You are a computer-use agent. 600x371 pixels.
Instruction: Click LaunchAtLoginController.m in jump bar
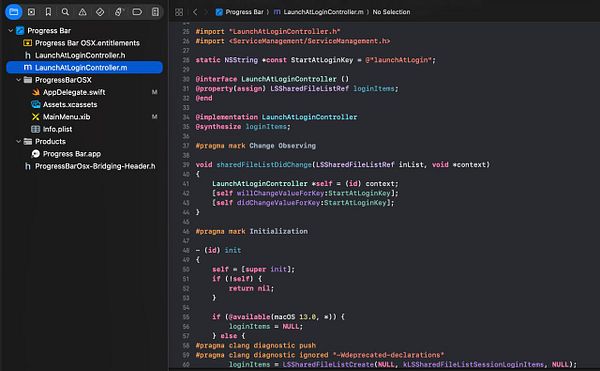323,12
